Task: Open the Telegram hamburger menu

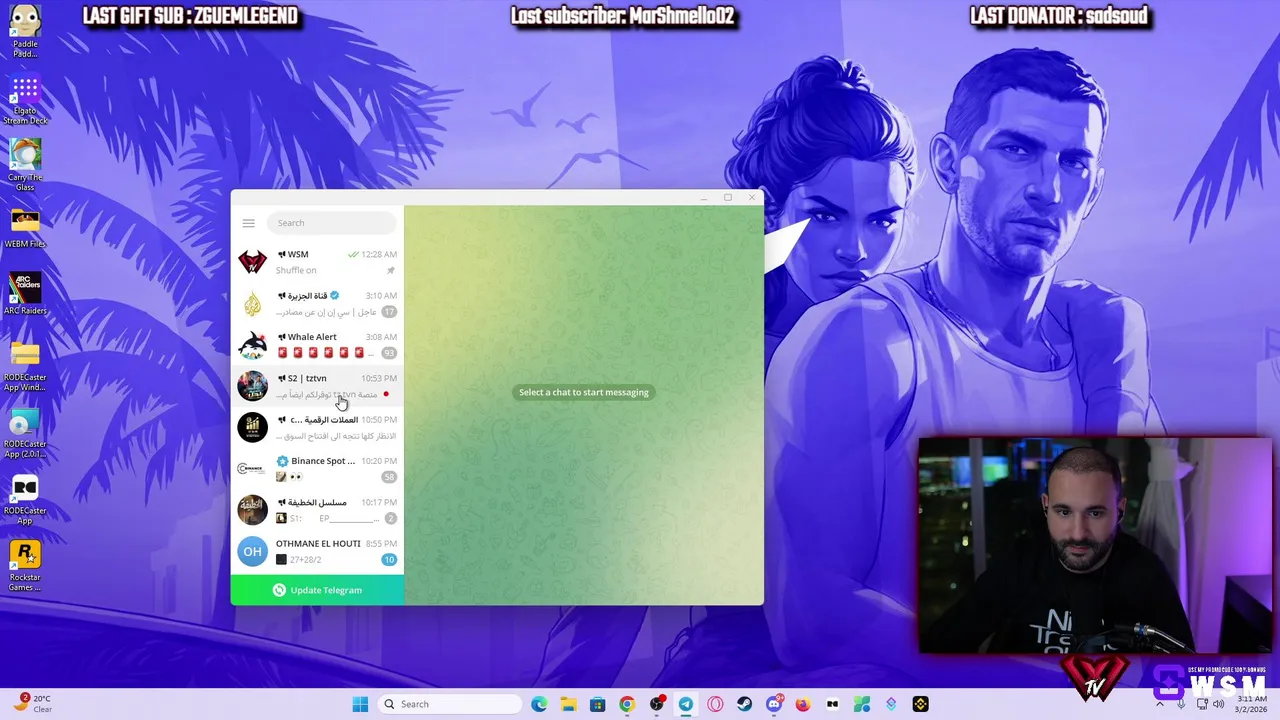Action: pos(249,223)
